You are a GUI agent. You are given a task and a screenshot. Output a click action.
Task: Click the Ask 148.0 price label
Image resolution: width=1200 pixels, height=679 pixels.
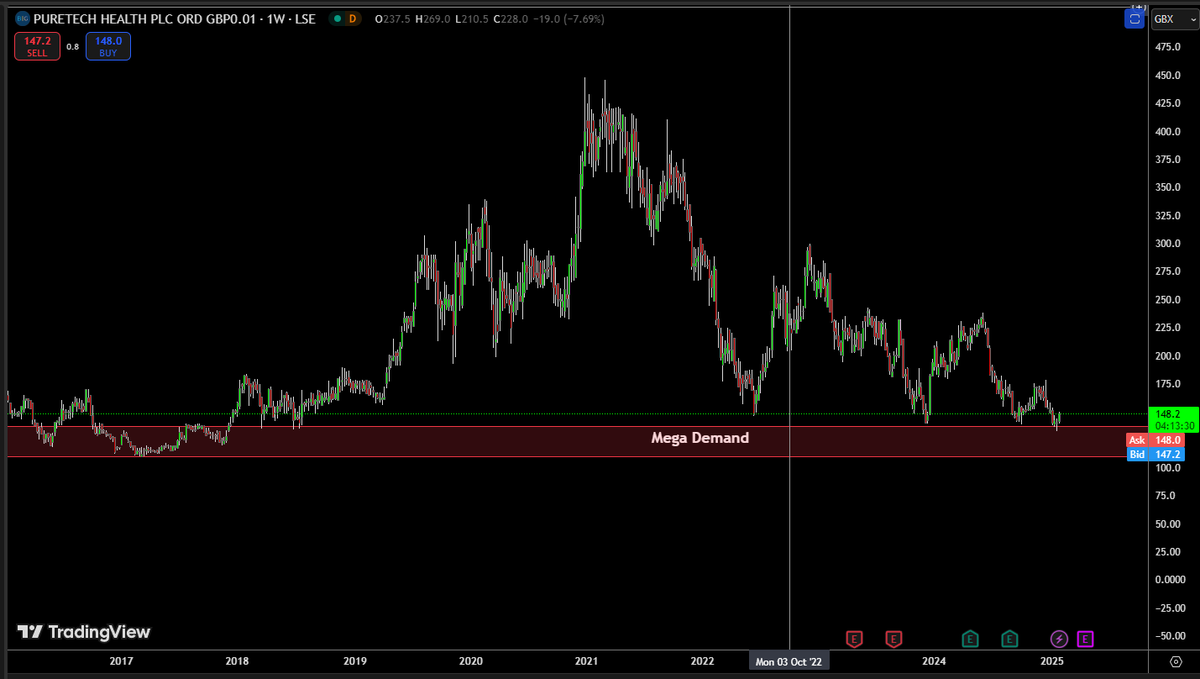(x=1157, y=440)
